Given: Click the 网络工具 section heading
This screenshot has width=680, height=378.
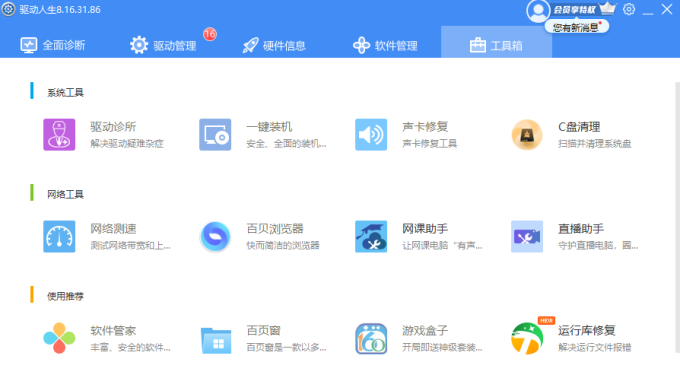Looking at the screenshot, I should (65, 194).
